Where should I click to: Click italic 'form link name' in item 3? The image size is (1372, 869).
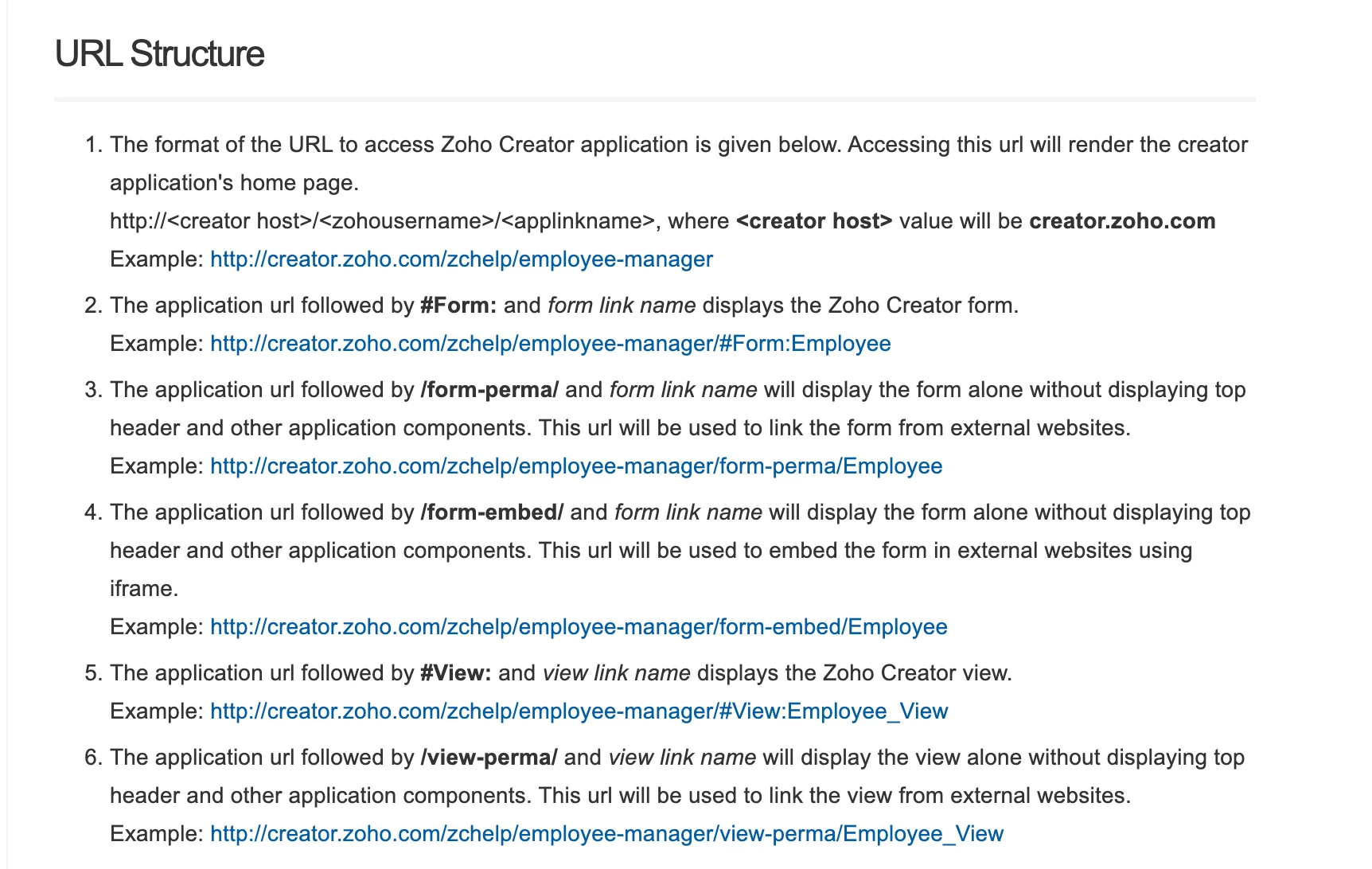tap(683, 390)
